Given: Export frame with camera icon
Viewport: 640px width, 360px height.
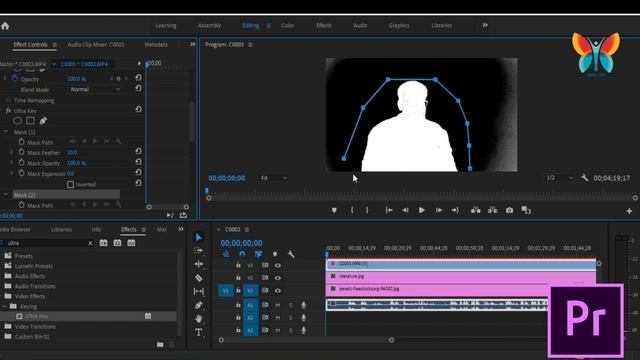Looking at the screenshot, I should point(509,210).
